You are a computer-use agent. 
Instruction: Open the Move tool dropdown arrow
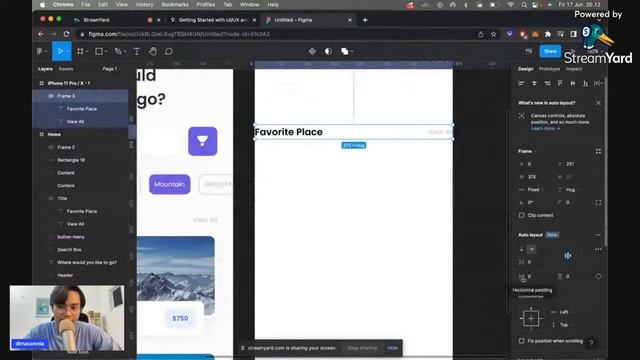(x=68, y=52)
